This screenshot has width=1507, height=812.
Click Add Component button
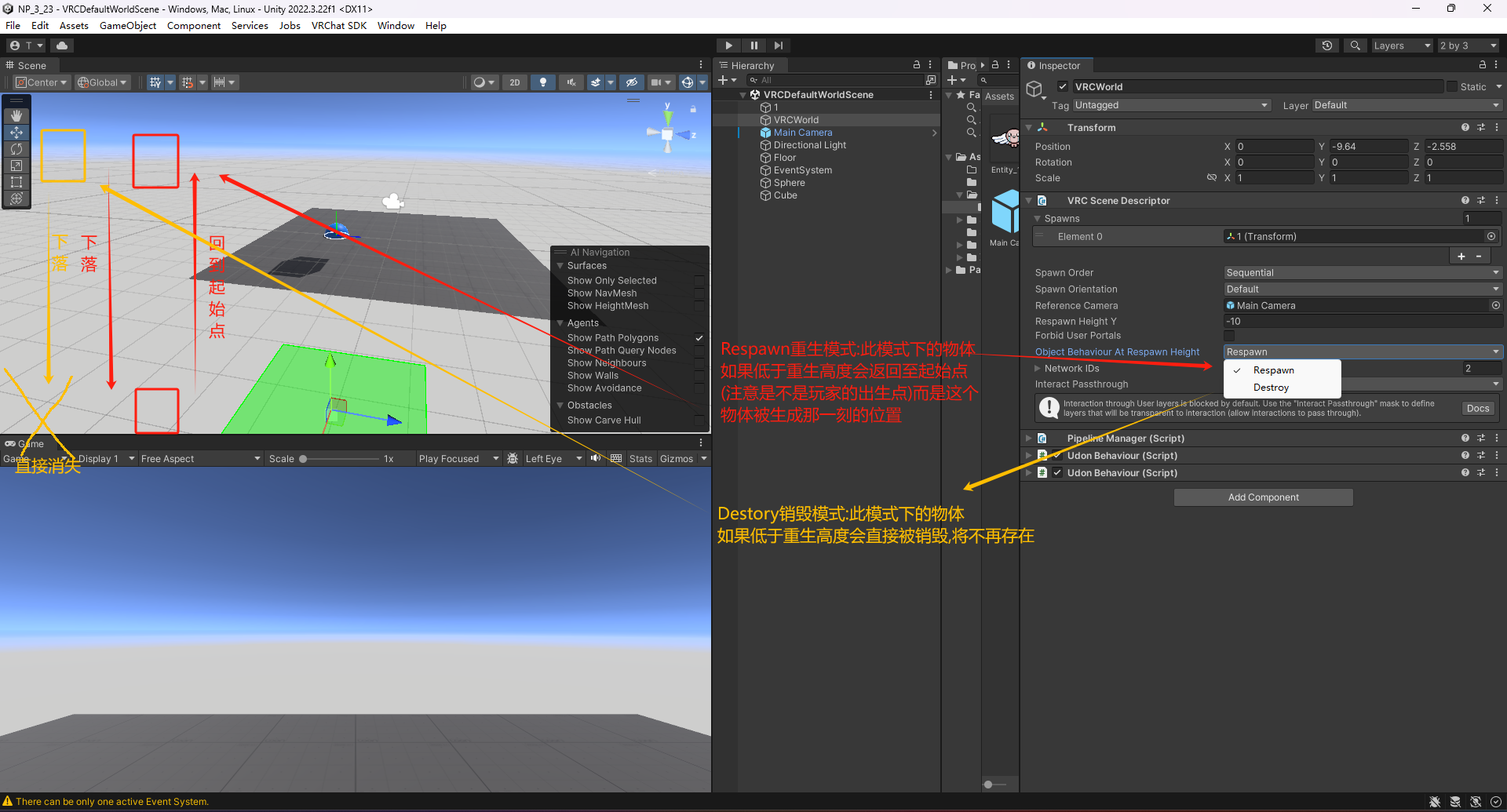(1263, 497)
